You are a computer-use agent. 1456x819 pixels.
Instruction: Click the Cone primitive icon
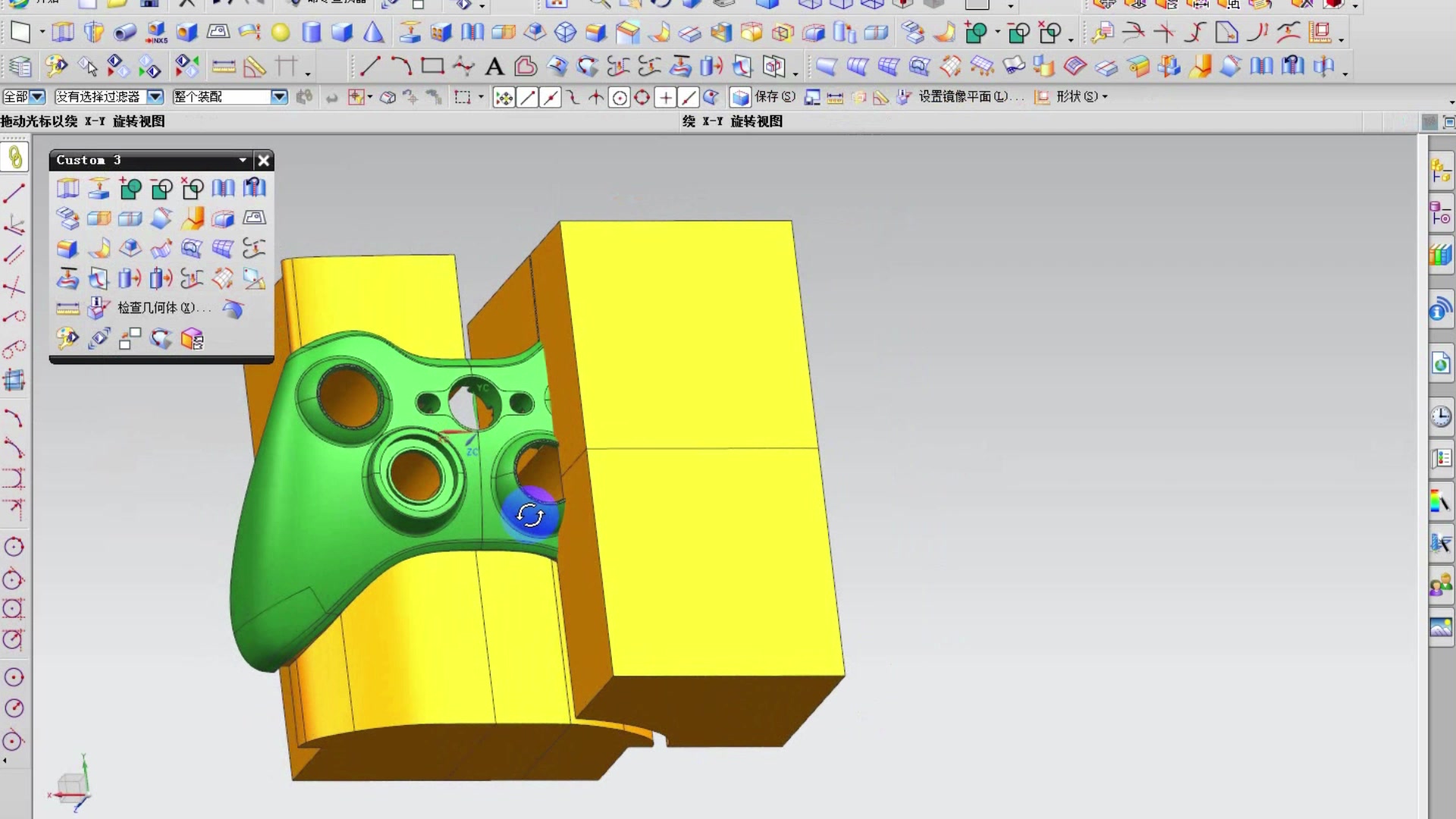point(373,33)
